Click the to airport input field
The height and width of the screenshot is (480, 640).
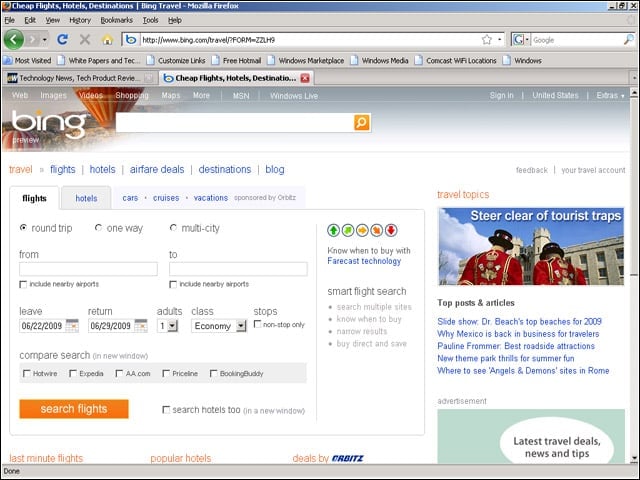tap(238, 269)
